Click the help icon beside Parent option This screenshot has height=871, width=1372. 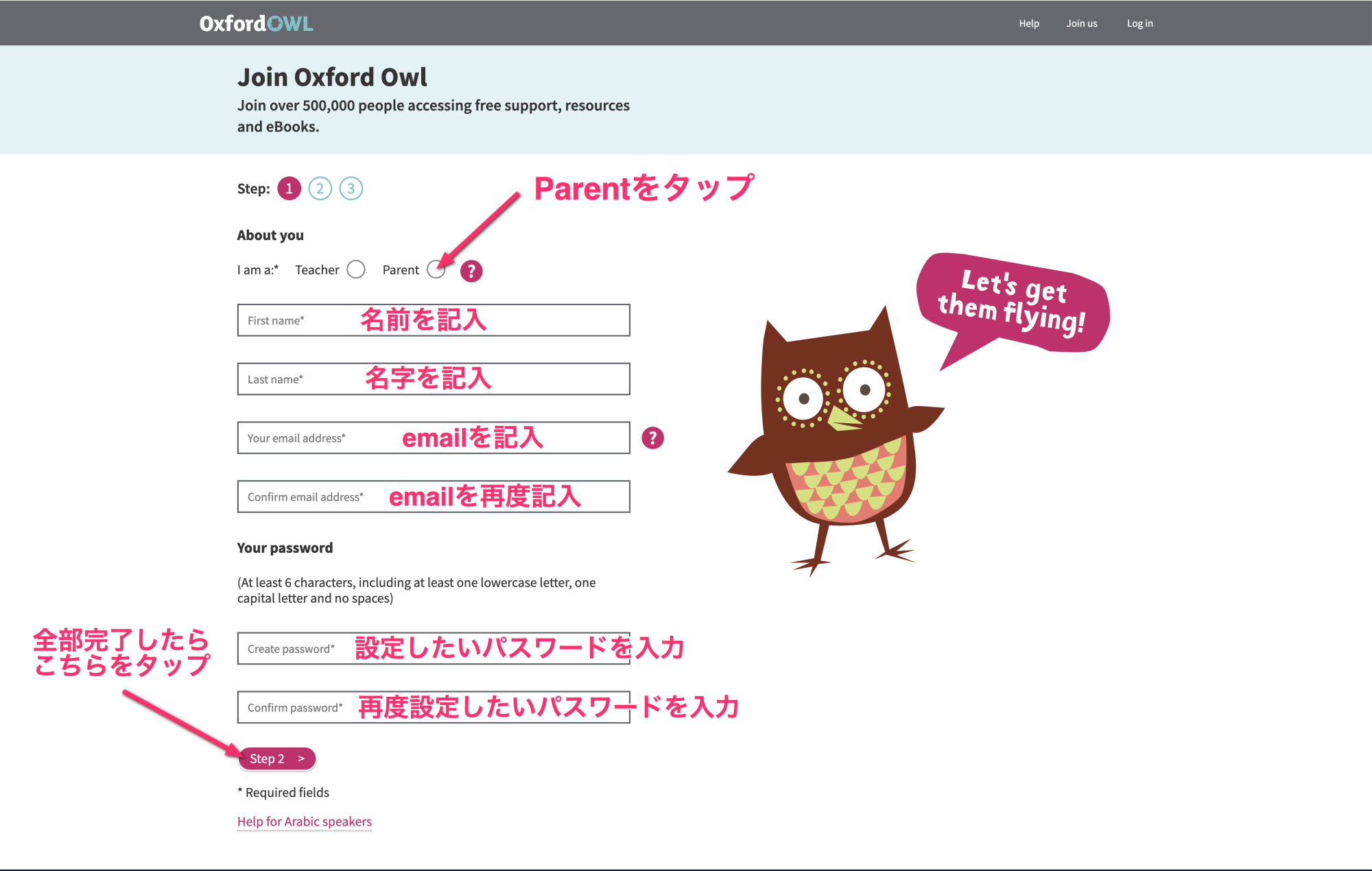click(x=471, y=271)
